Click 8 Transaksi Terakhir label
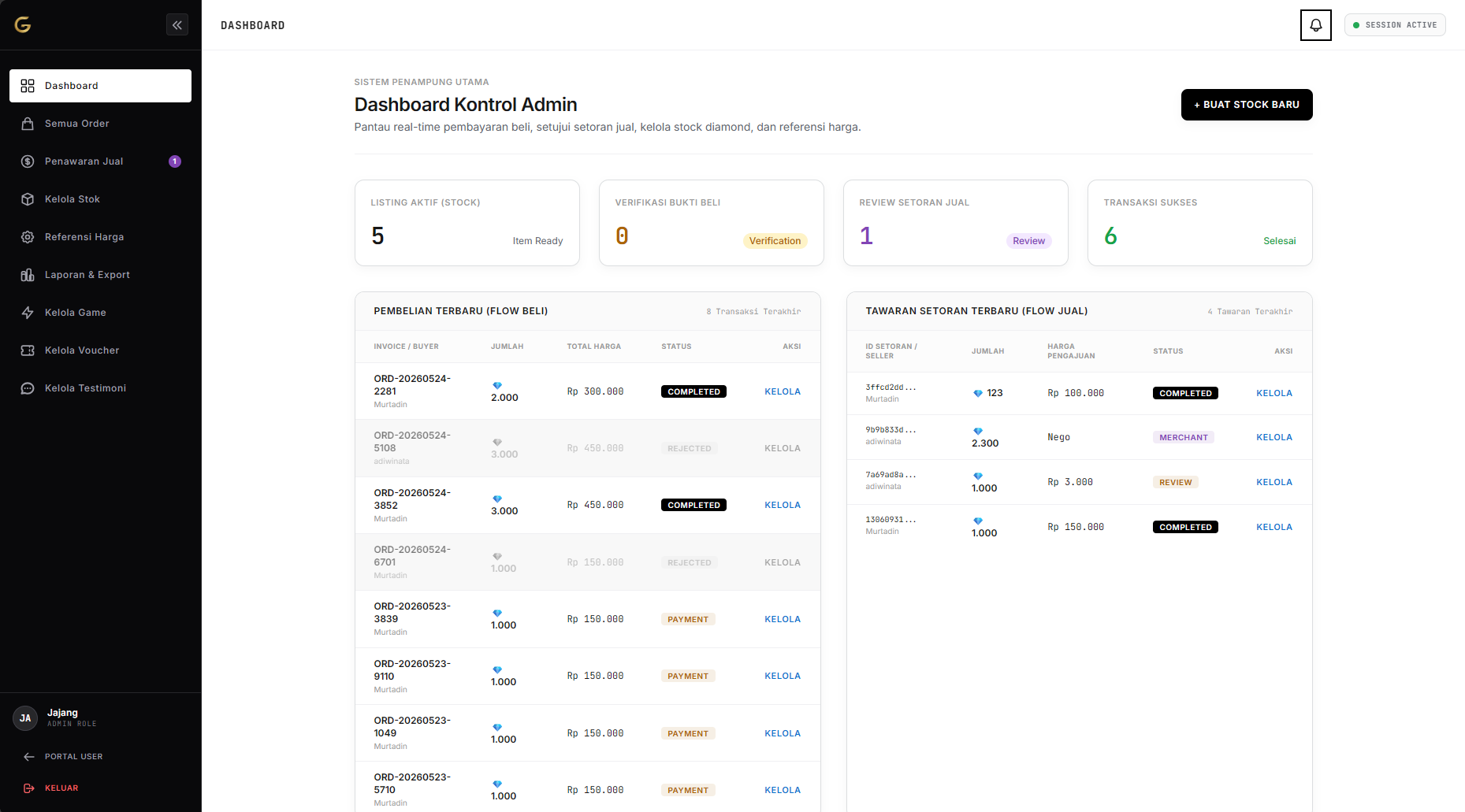1465x812 pixels. point(753,312)
